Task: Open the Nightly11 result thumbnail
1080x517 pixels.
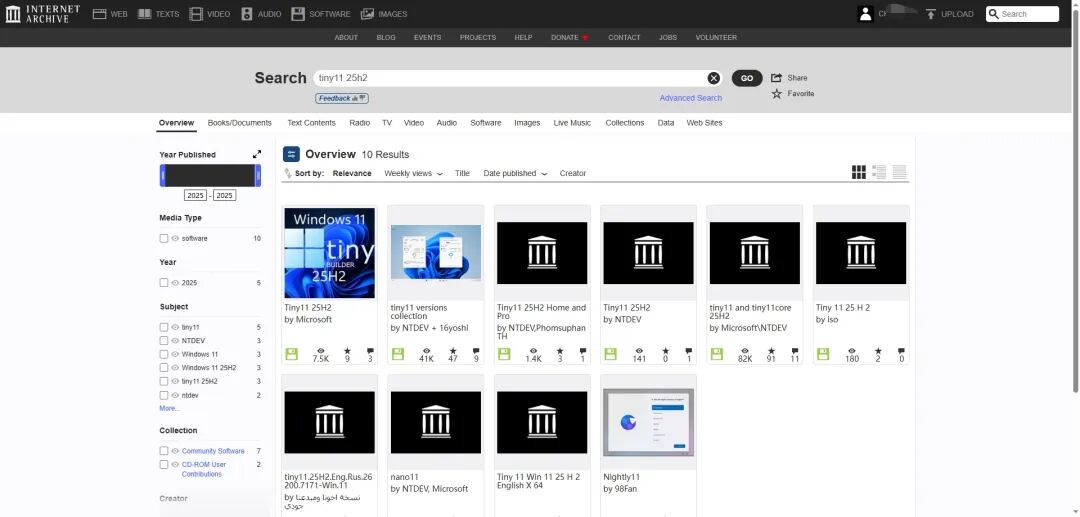Action: click(648, 423)
